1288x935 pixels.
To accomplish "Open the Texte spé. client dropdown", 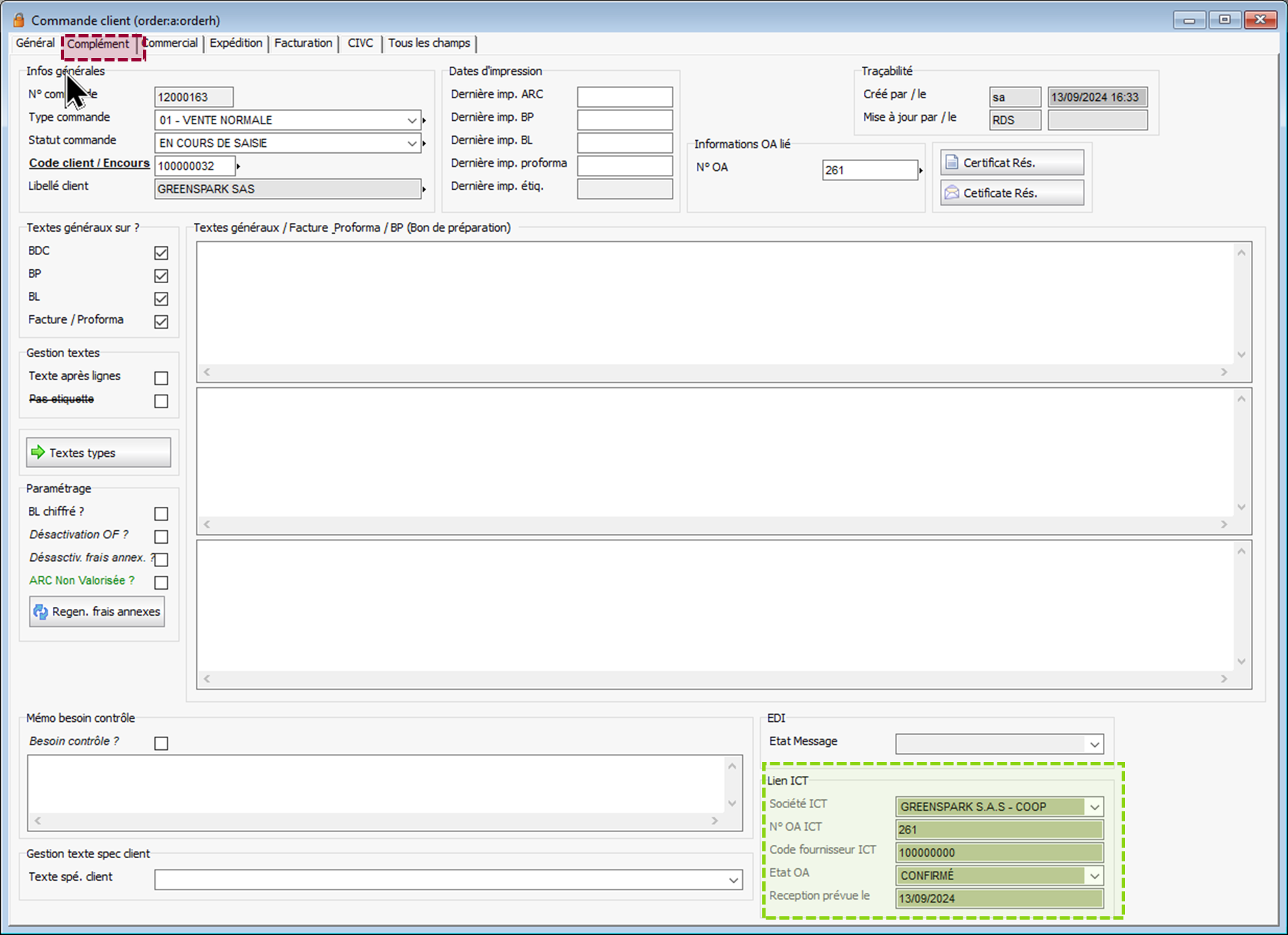I will click(x=733, y=880).
